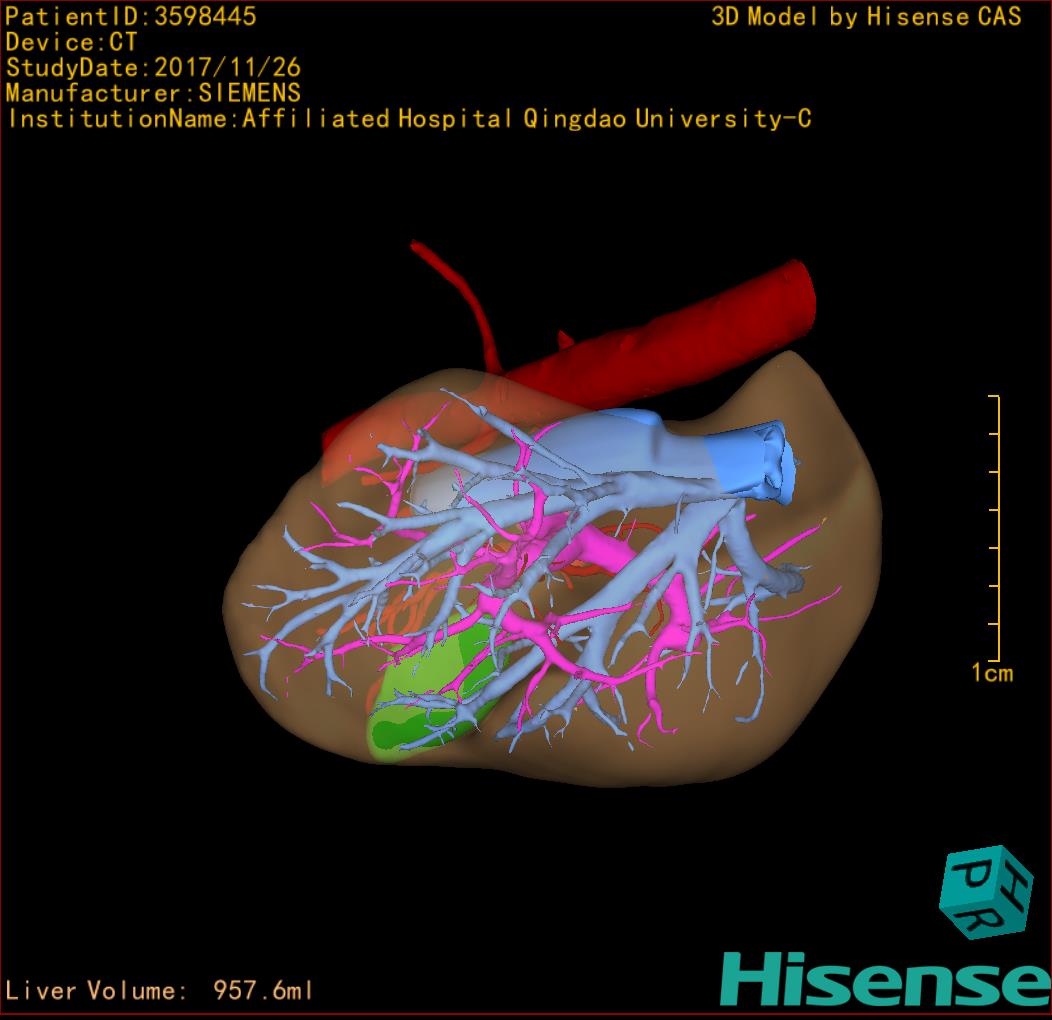Screen dimensions: 1052x1020
Task: Click the Liver Volume 957.6ml readout
Action: (x=159, y=990)
